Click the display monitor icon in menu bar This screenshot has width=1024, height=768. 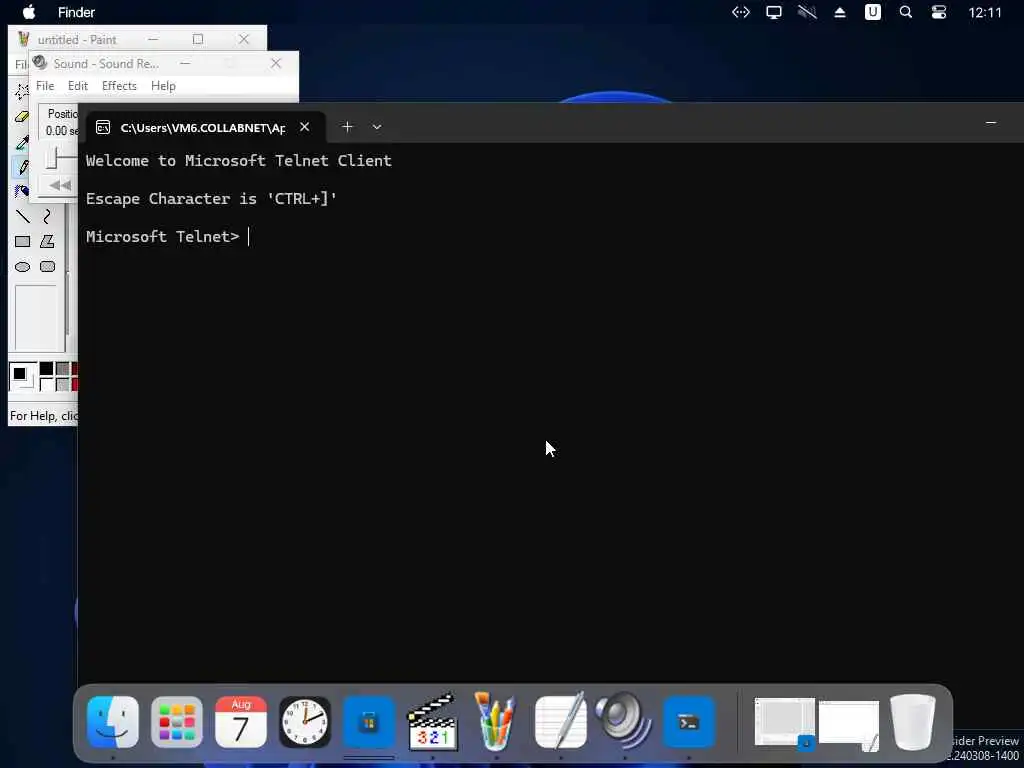(x=774, y=12)
